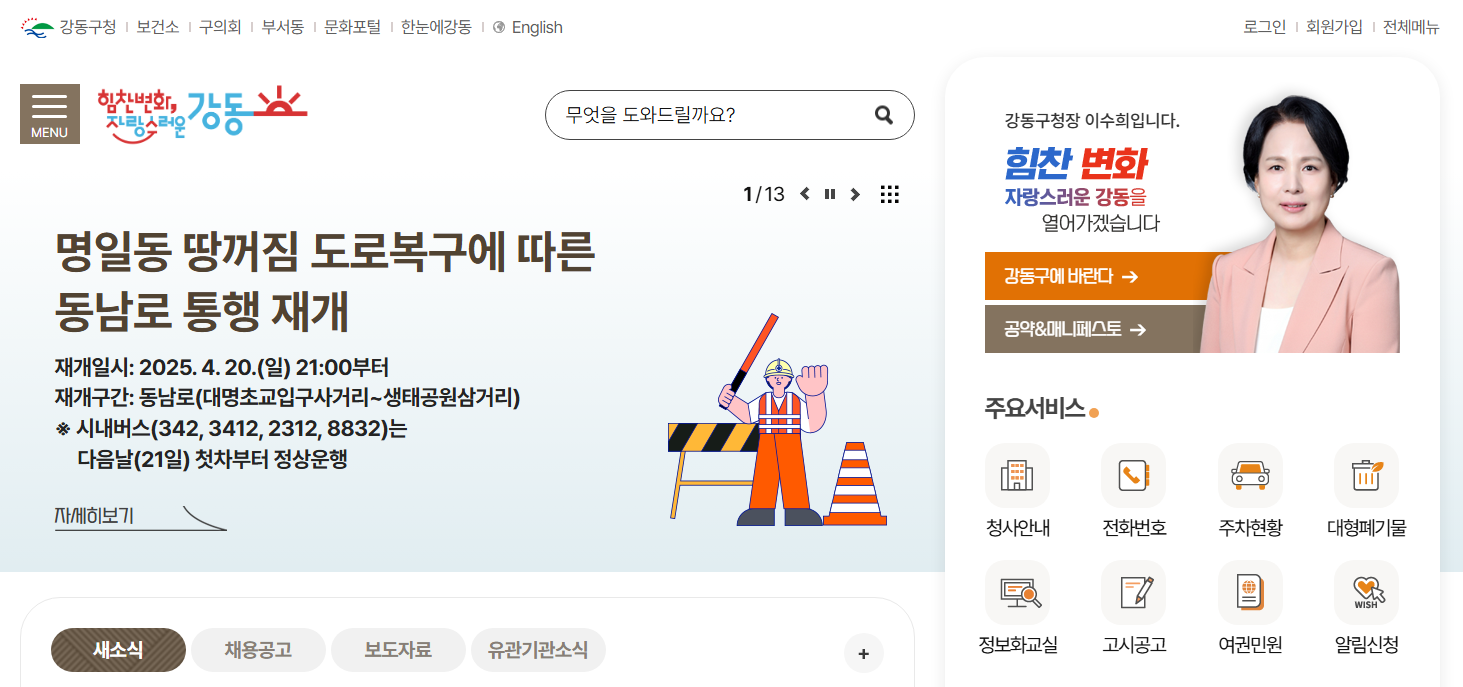Click the magnifier search icon
The width and height of the screenshot is (1463, 687).
pyautogui.click(x=884, y=115)
